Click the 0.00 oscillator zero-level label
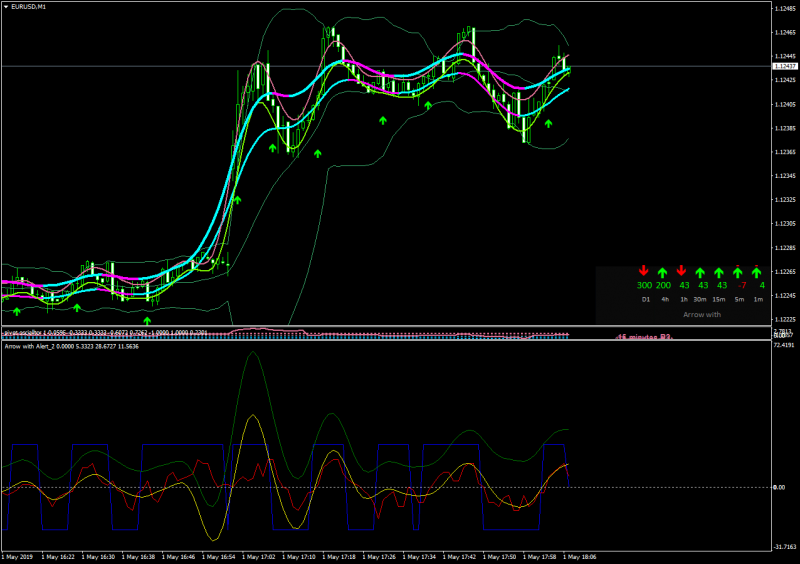The width and height of the screenshot is (800, 564). pos(779,487)
